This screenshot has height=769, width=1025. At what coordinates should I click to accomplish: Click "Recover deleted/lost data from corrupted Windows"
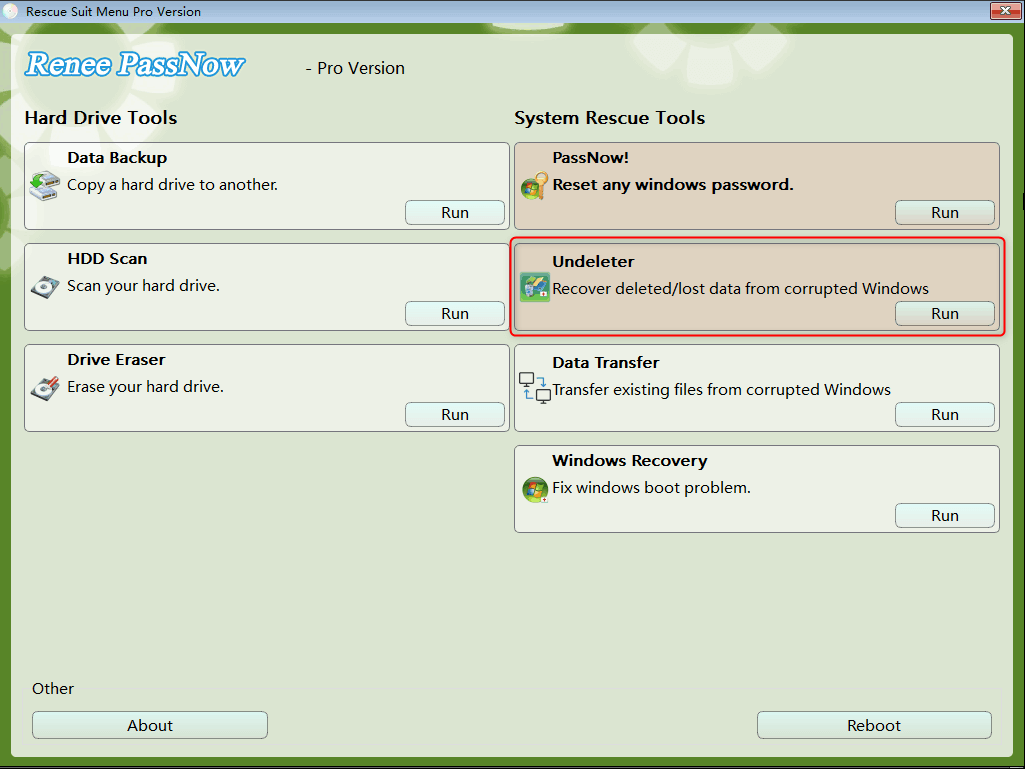coord(741,289)
